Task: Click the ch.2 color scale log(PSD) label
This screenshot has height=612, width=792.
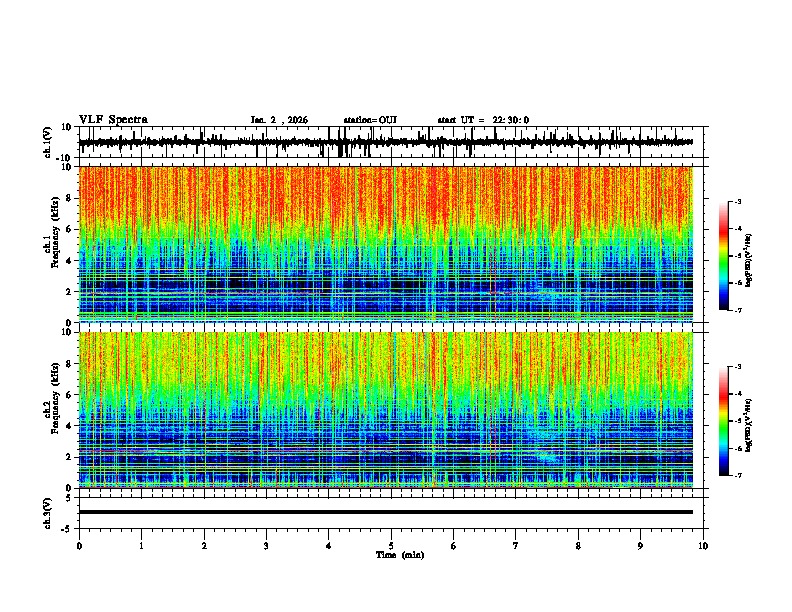Action: click(748, 425)
